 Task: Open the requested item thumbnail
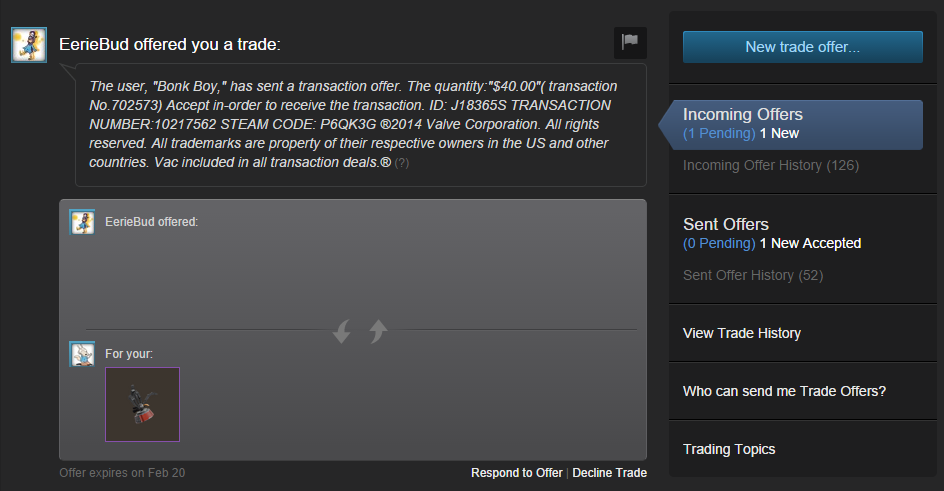click(143, 404)
